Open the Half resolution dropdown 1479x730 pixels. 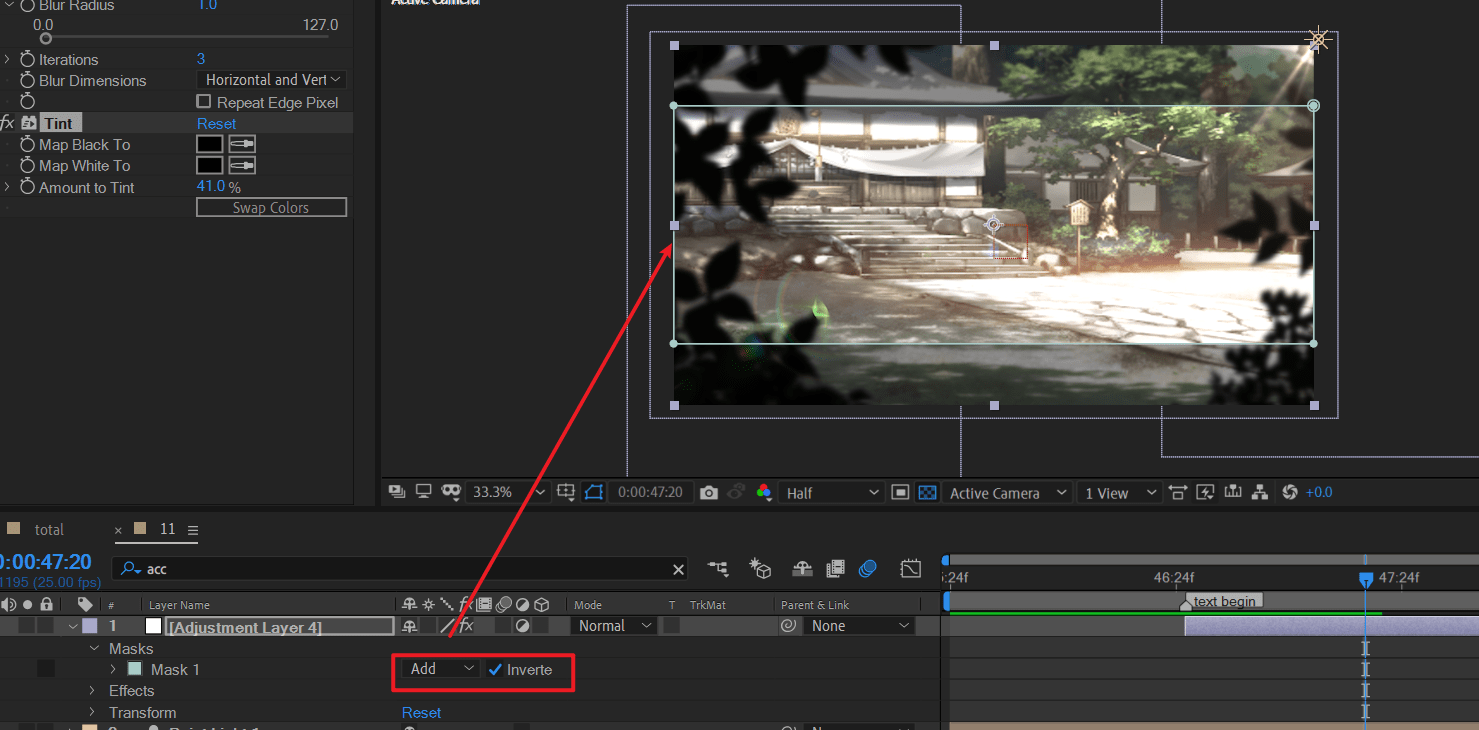point(832,493)
